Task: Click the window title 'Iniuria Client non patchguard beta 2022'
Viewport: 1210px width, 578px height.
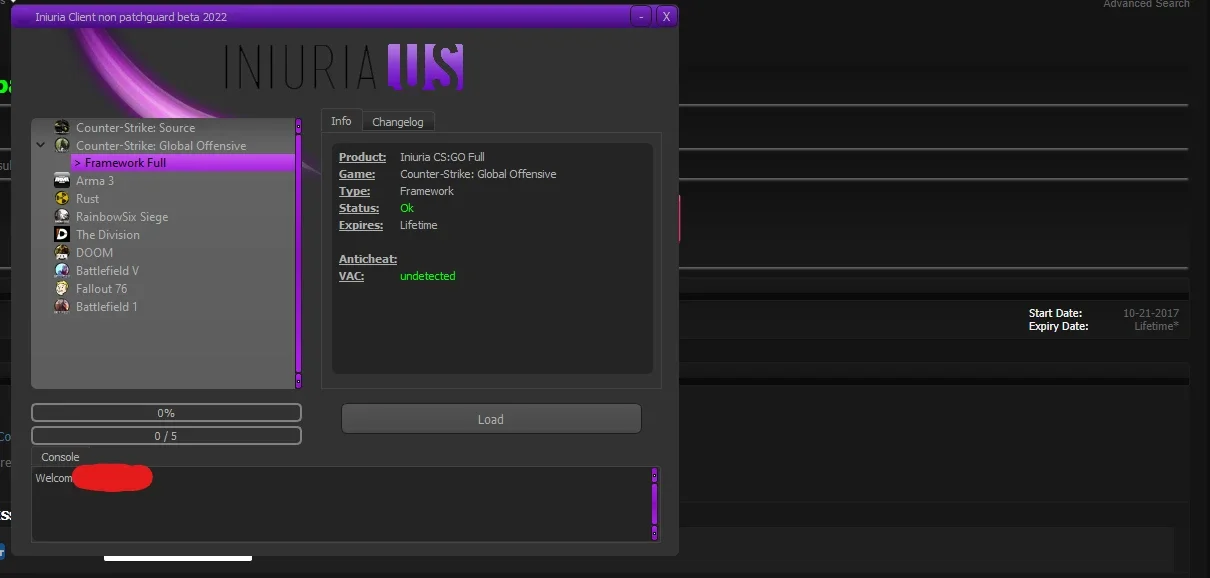Action: click(131, 17)
